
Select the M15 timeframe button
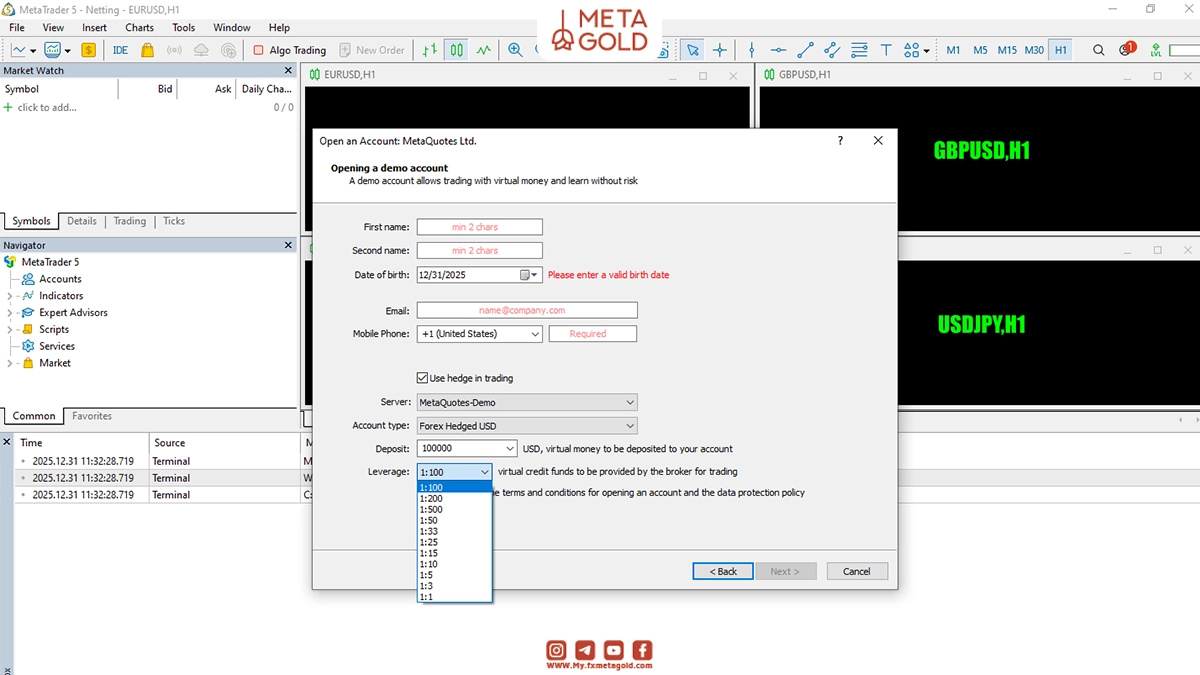click(x=1007, y=50)
